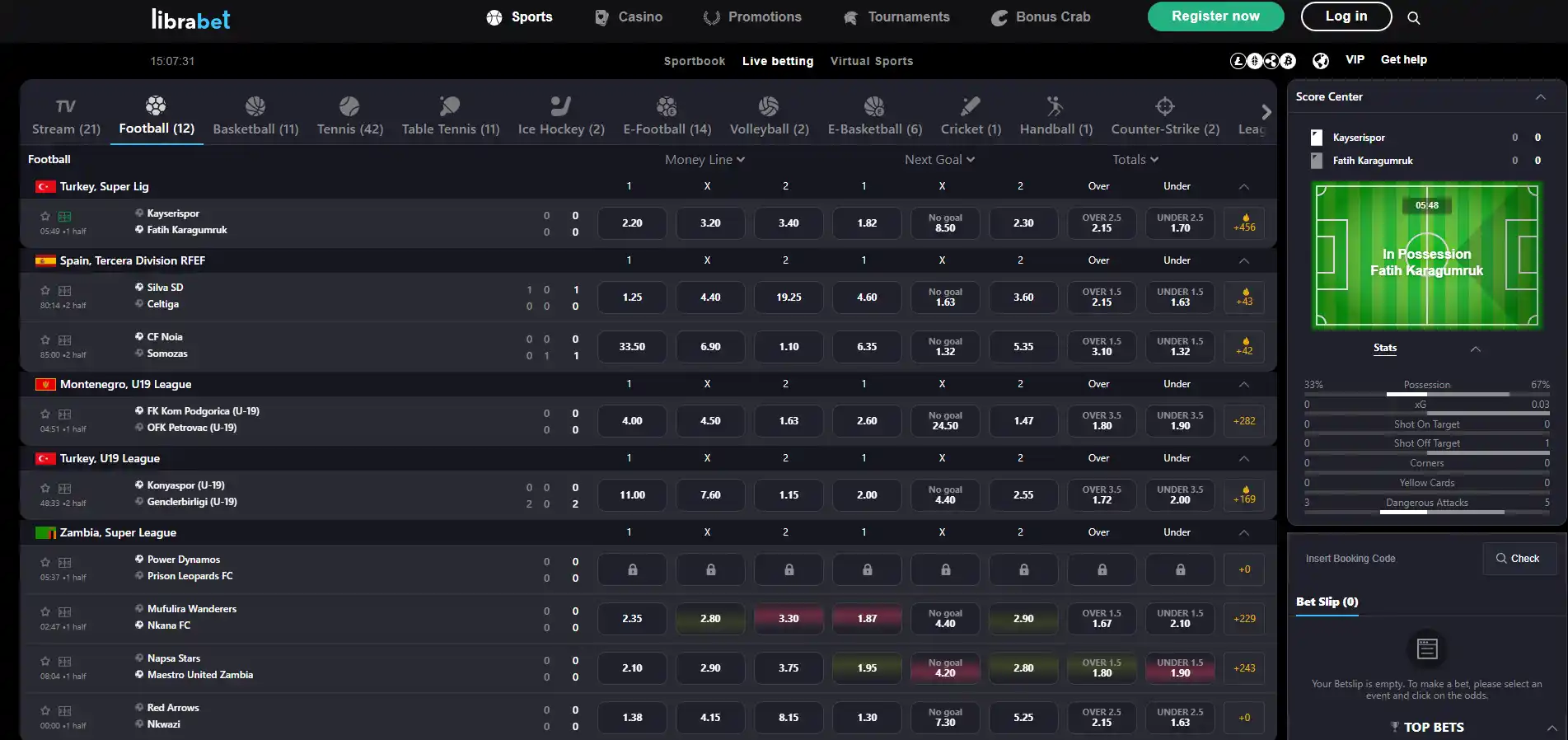Open +456 more markets for Kayserispor match

pyautogui.click(x=1244, y=223)
